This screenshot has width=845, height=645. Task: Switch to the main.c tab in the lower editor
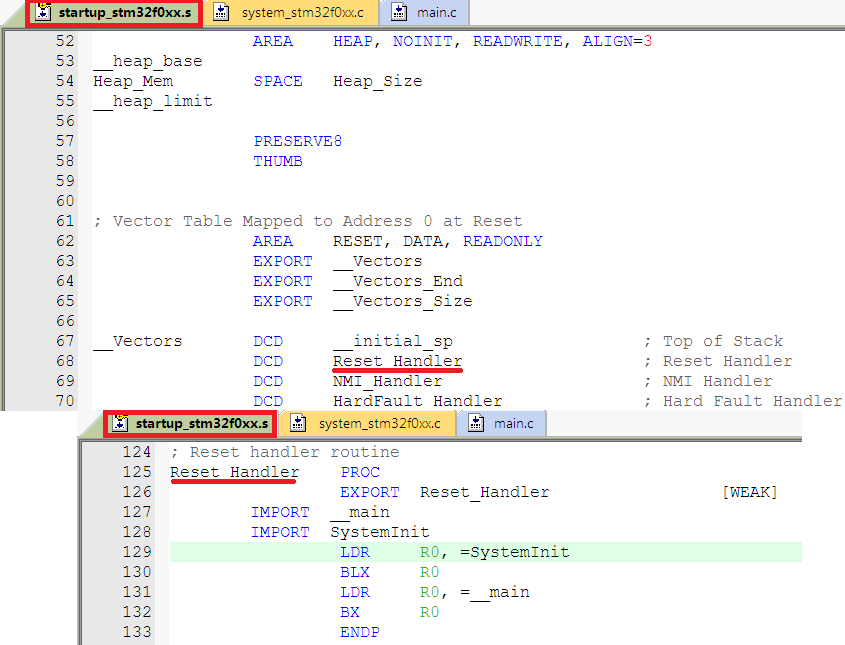point(507,423)
